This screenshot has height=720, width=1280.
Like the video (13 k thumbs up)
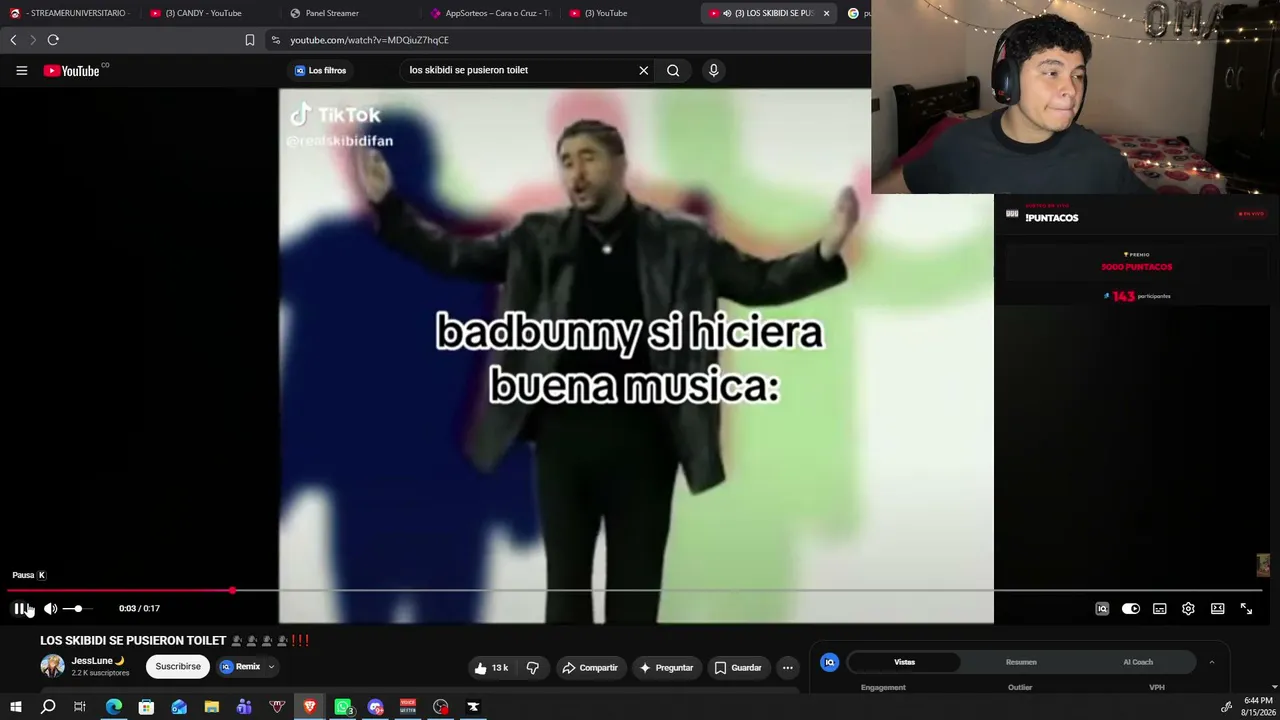[491, 668]
